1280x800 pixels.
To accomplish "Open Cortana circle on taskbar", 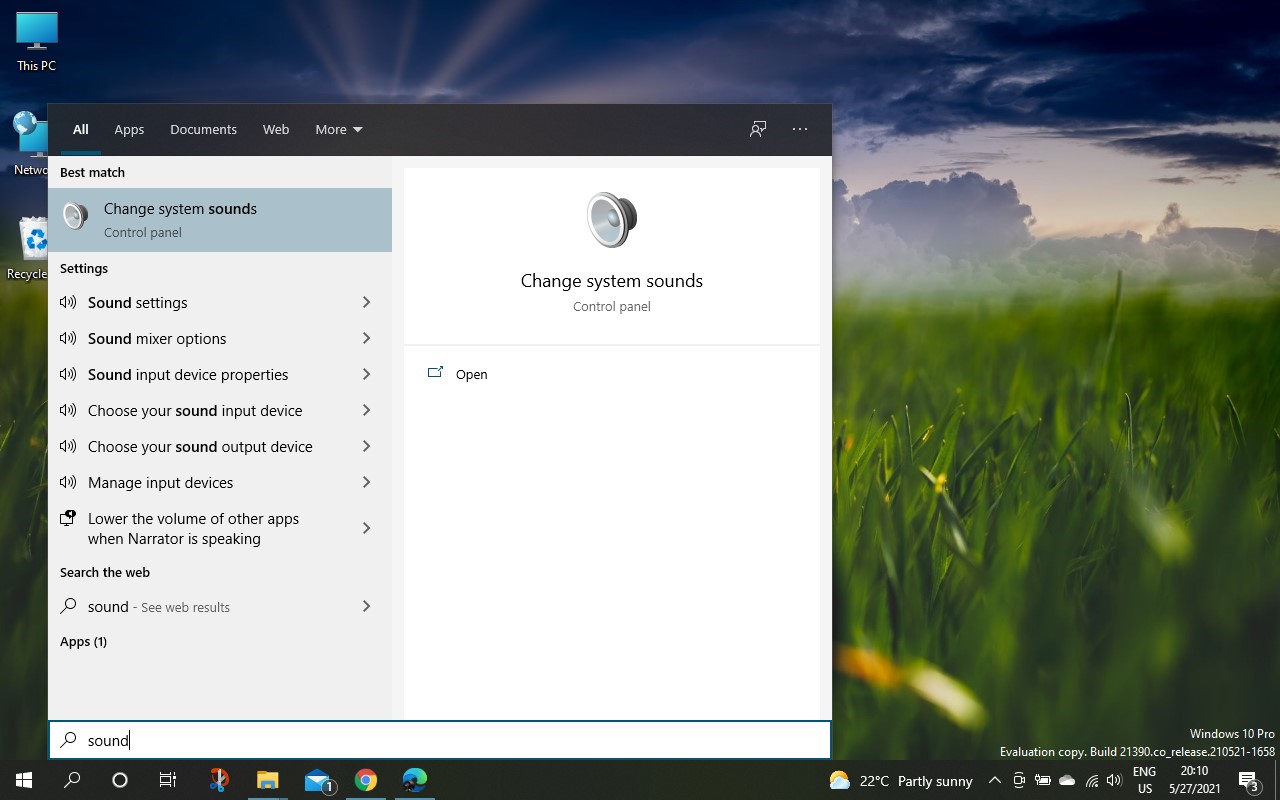I will 120,780.
